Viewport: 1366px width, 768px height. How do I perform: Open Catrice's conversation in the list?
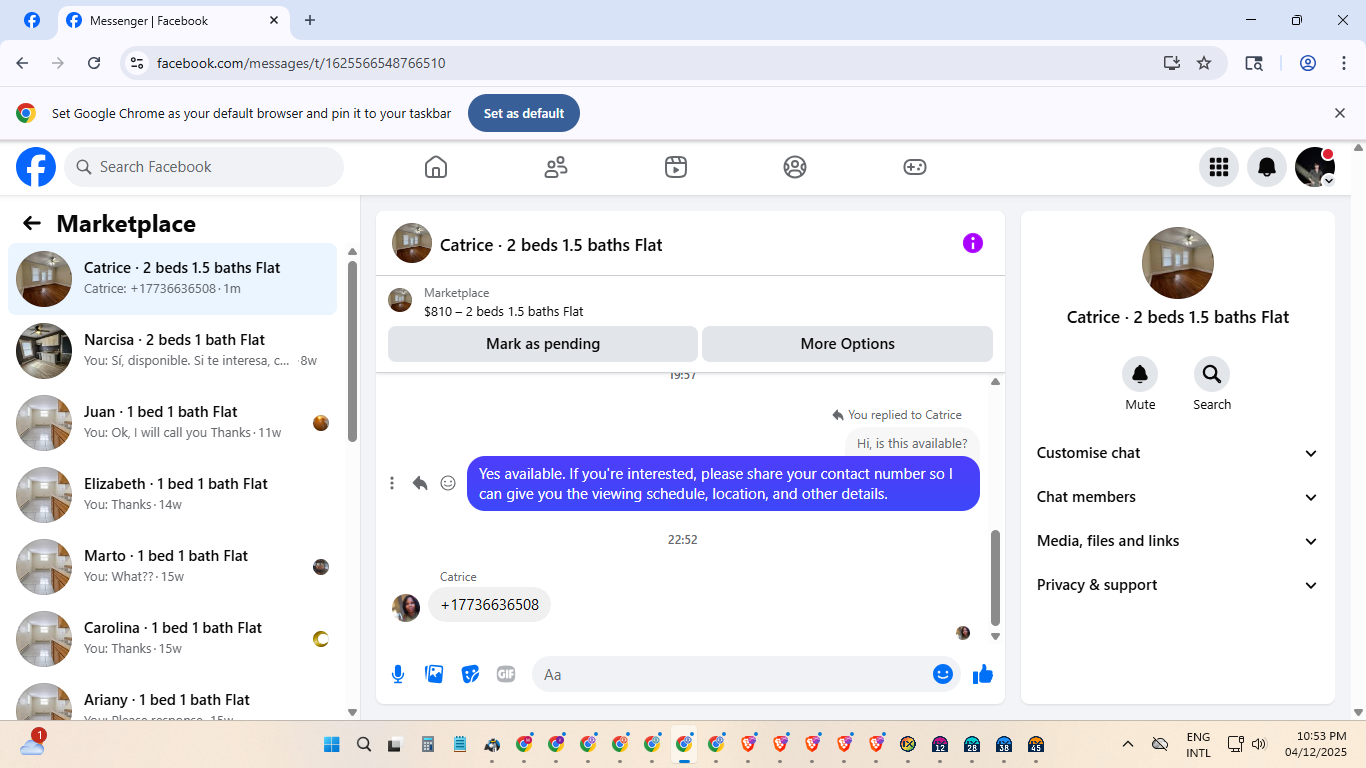(173, 279)
